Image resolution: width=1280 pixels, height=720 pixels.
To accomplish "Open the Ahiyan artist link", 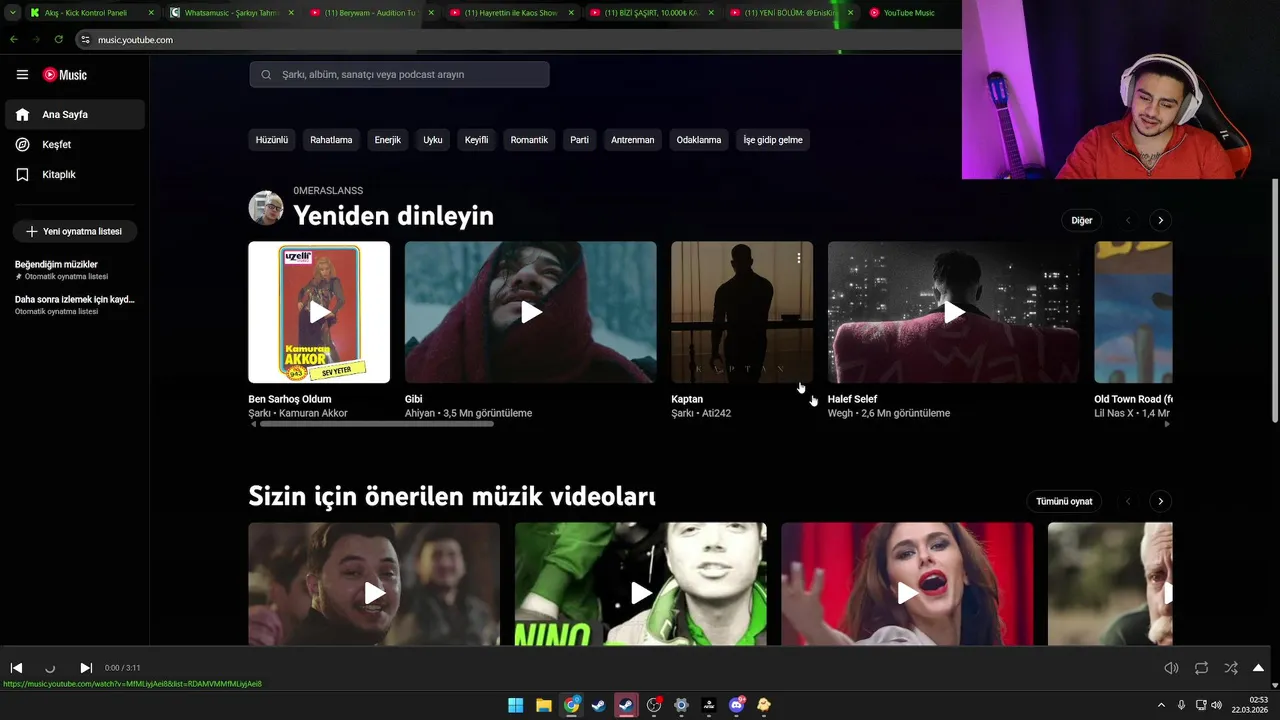I will (x=420, y=413).
